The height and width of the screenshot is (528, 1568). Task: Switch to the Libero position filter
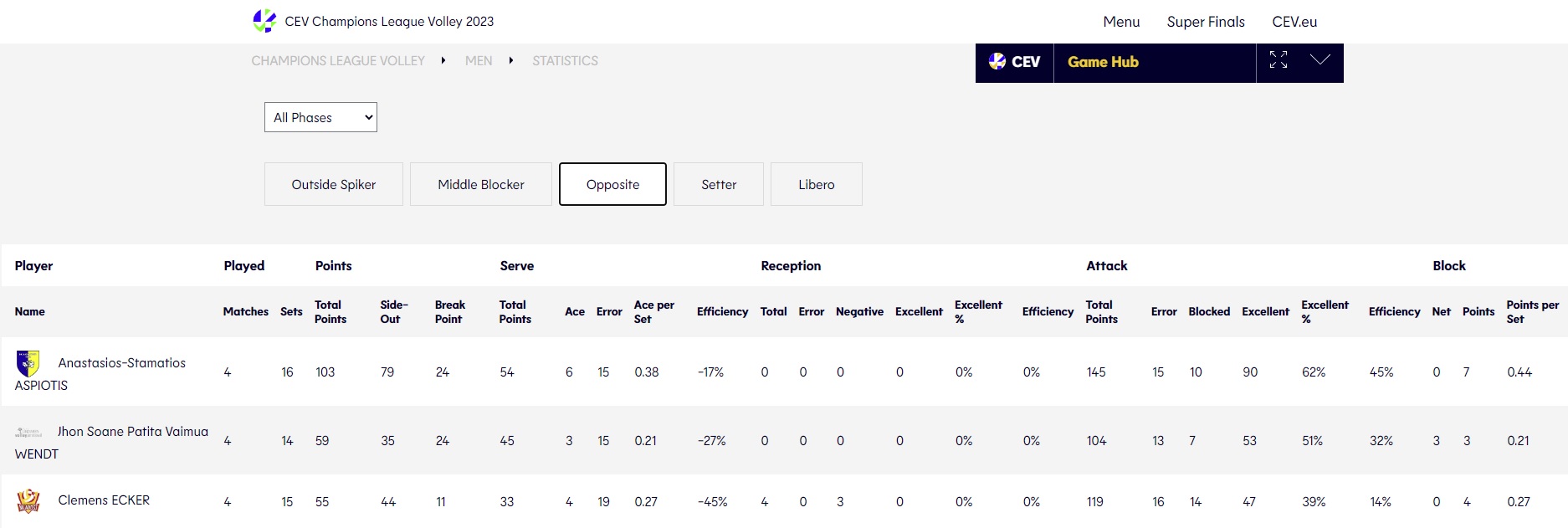[816, 184]
